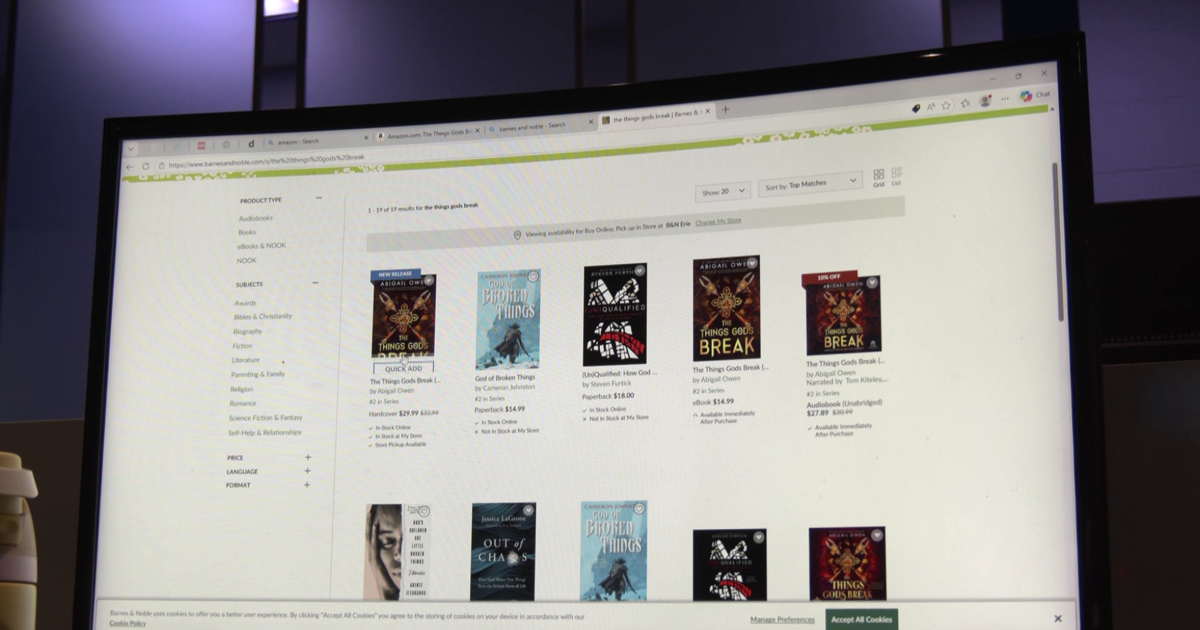1200x630 pixels.
Task: Click wishlist heart on Out of Chaos cover
Action: tap(527, 511)
